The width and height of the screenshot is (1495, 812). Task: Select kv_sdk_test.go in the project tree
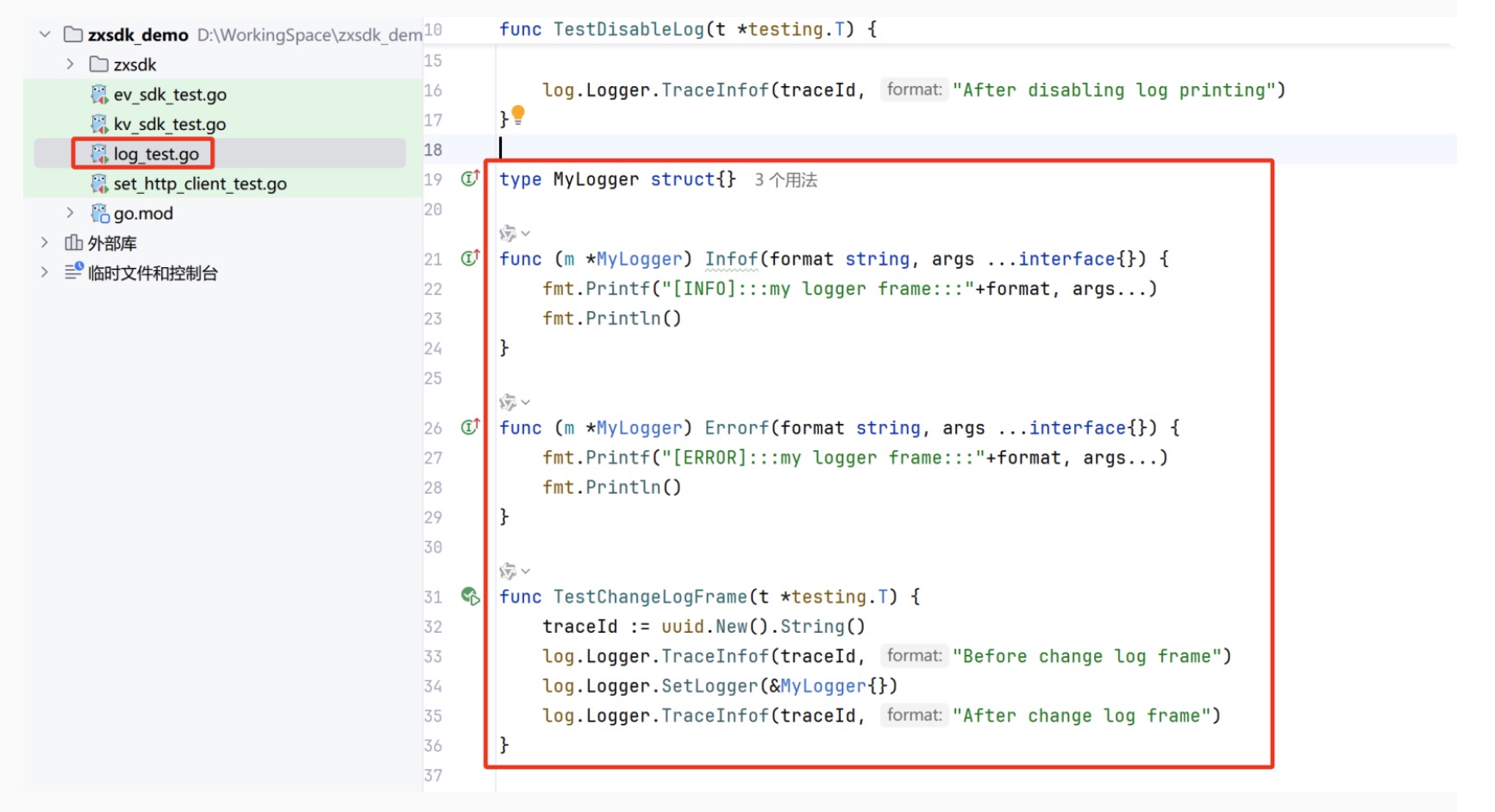[169, 124]
